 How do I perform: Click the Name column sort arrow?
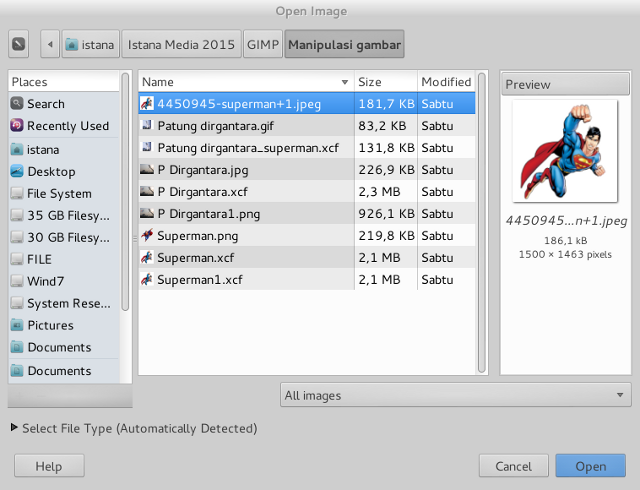point(345,82)
